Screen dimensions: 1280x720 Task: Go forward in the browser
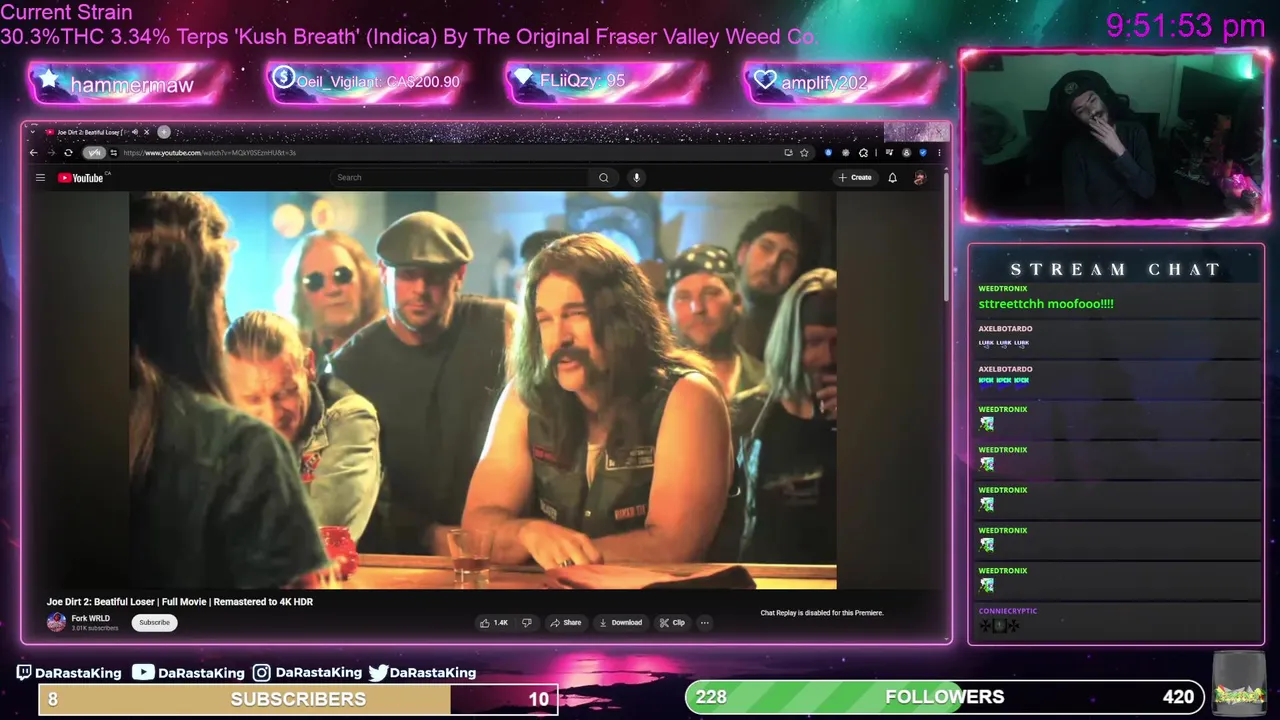(x=50, y=153)
